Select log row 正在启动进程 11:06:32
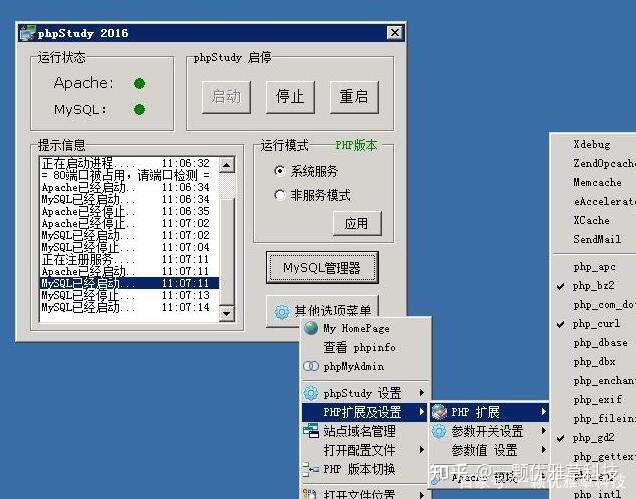Image resolution: width=636 pixels, height=499 pixels. 129,163
